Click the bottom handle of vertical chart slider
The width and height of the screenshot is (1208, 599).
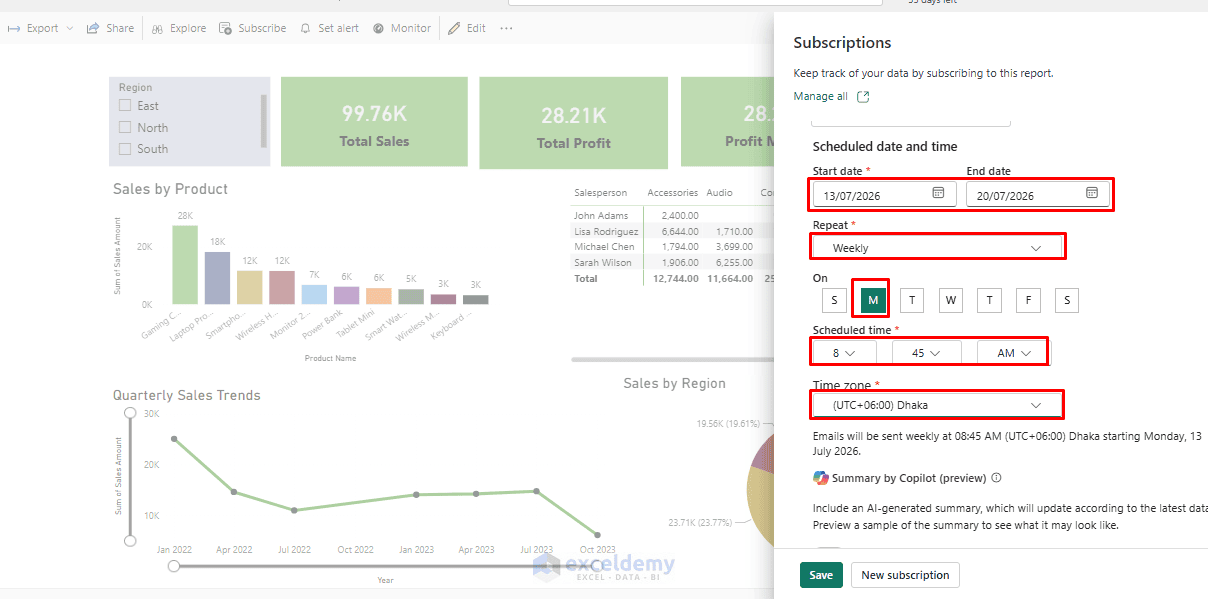[x=129, y=541]
